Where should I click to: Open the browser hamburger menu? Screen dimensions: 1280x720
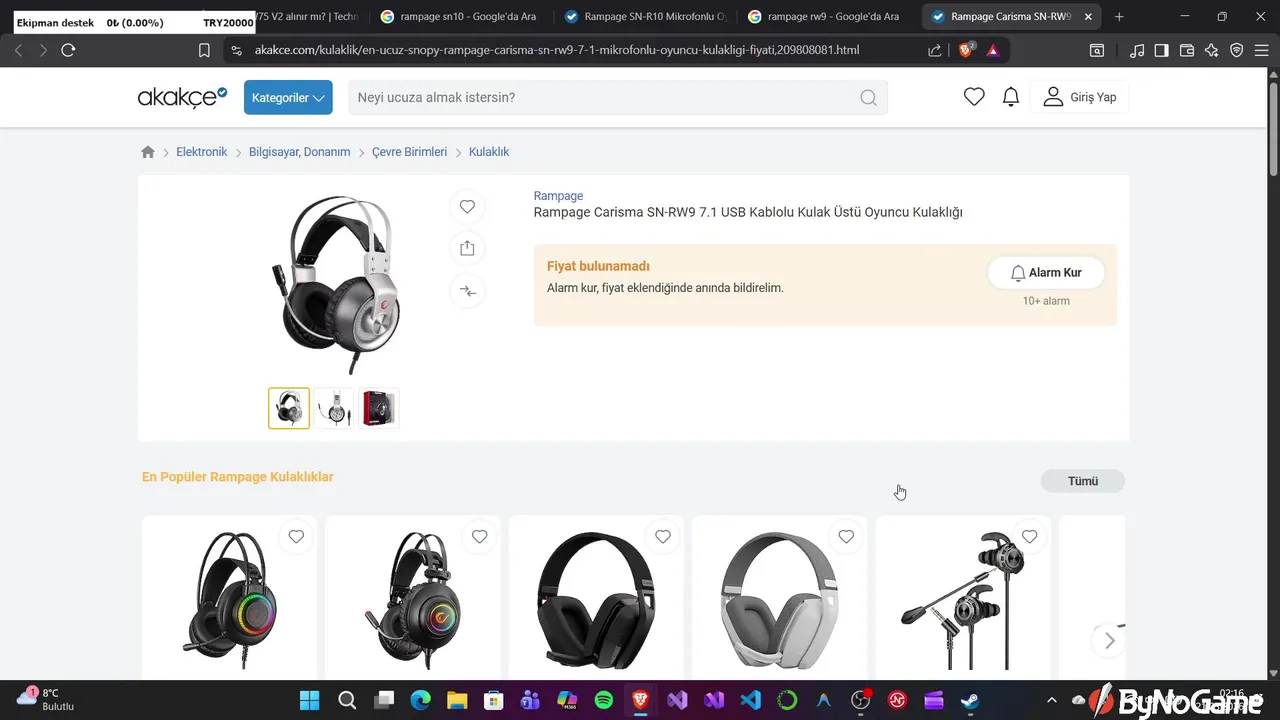click(1262, 50)
